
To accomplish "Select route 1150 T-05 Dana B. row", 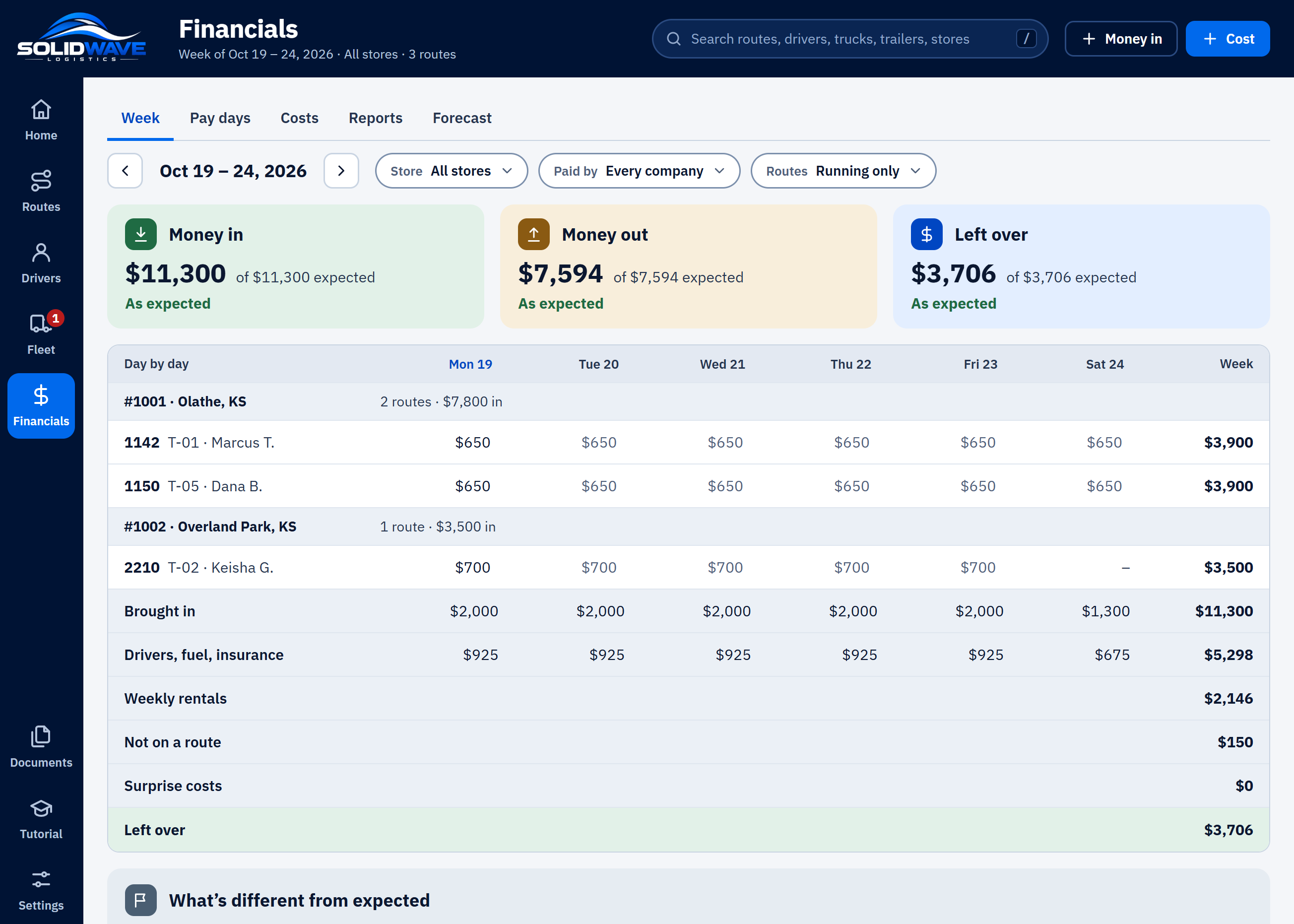I will tap(688, 486).
